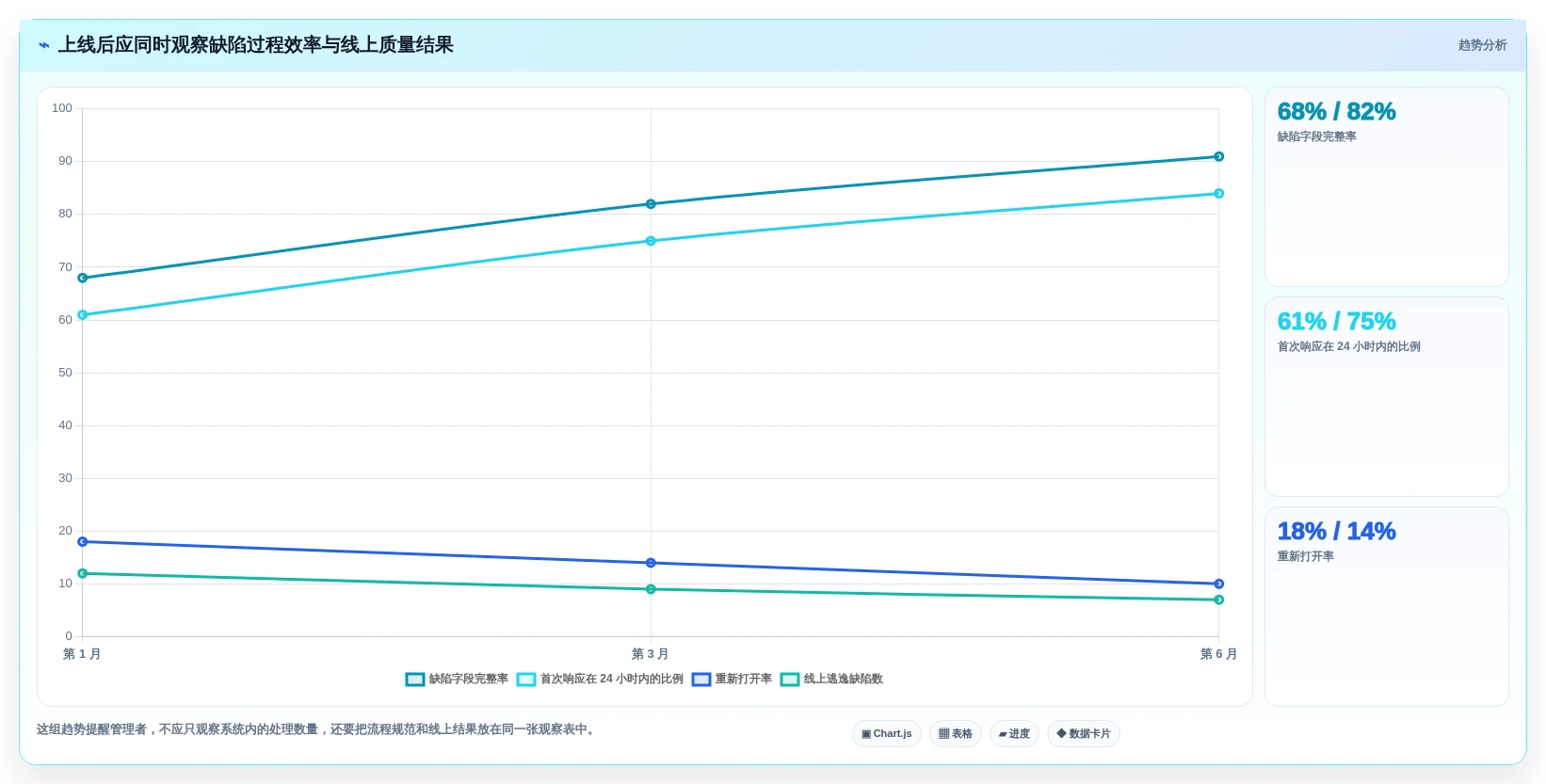Click the Chart.js tag chip
Screen dimensions: 1546x784
(x=887, y=734)
